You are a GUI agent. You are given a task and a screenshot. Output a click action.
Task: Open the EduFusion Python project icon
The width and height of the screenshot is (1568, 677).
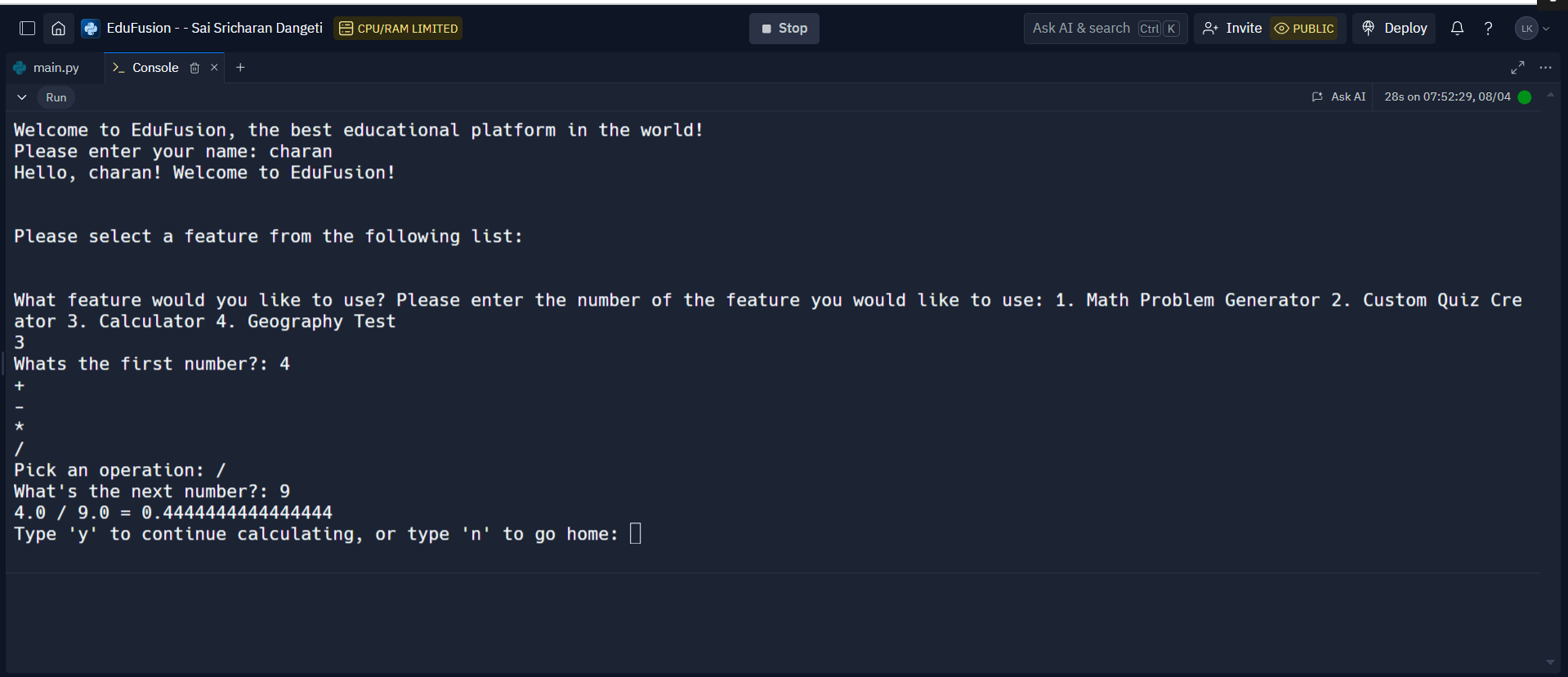[x=91, y=29]
